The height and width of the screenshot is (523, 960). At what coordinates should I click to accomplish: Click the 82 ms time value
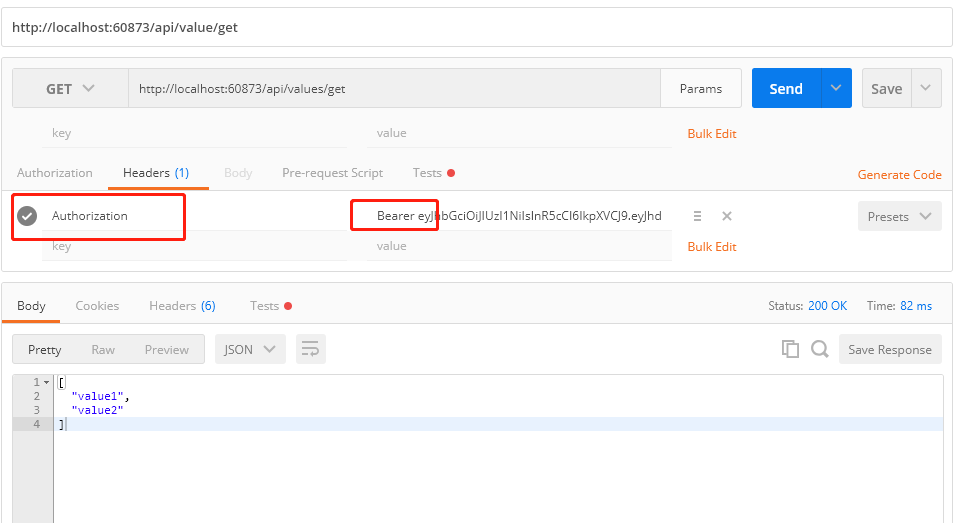(916, 306)
